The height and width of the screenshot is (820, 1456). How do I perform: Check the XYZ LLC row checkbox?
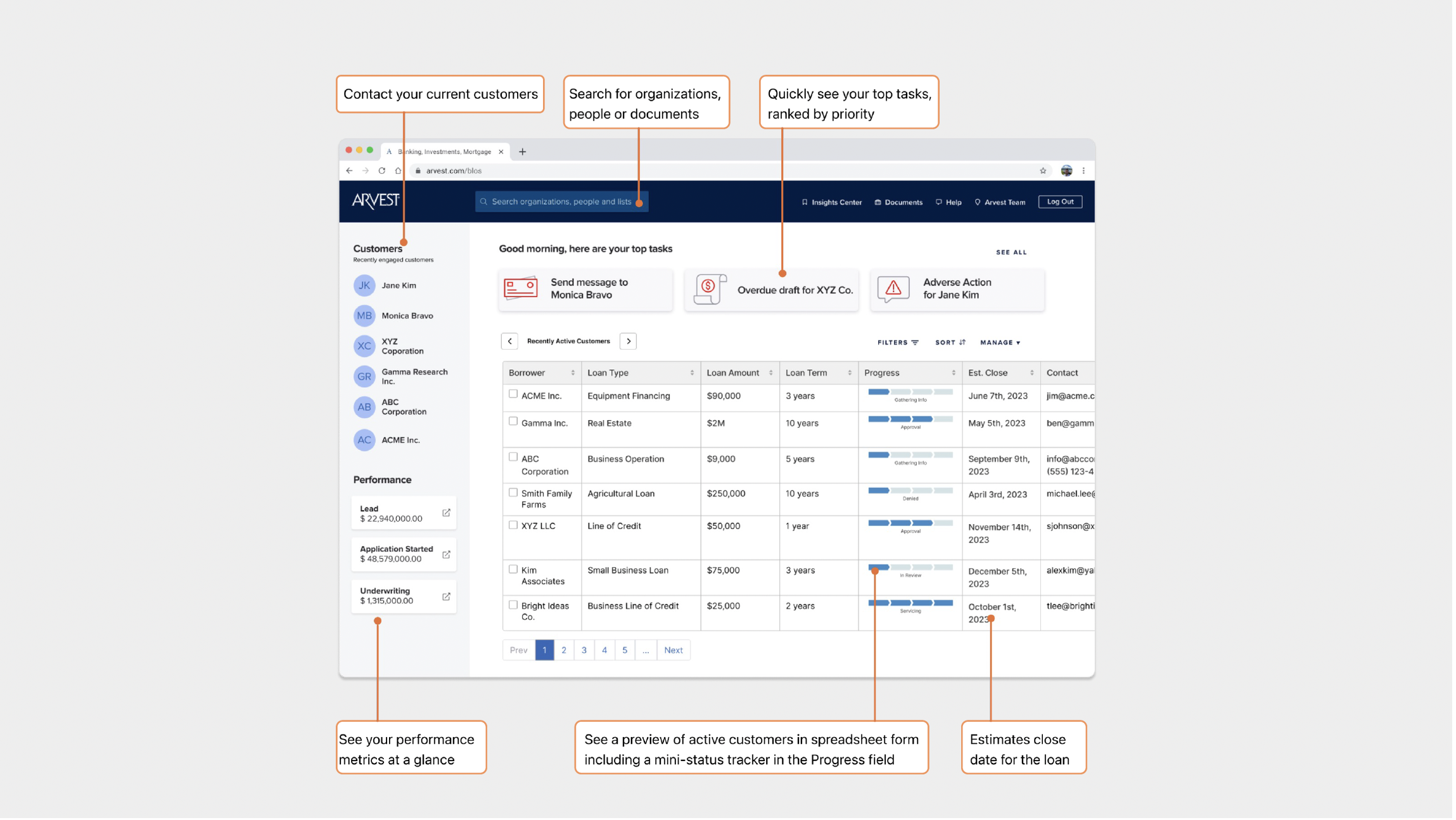(x=513, y=525)
